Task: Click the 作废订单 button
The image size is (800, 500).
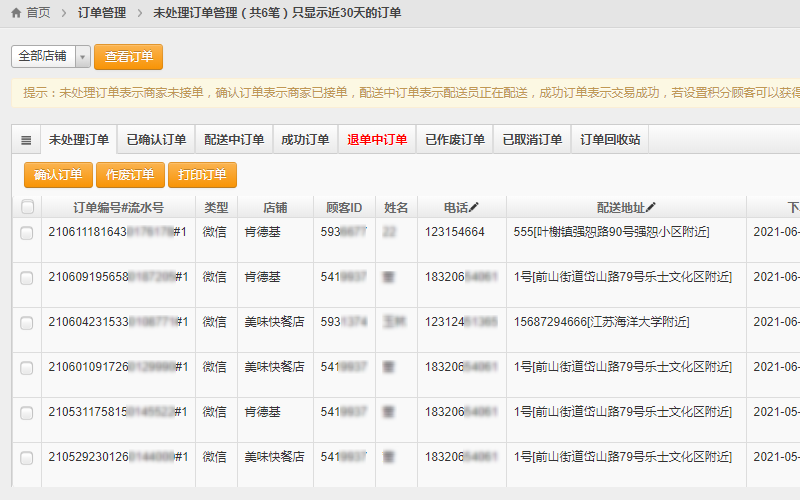Action: coord(130,175)
